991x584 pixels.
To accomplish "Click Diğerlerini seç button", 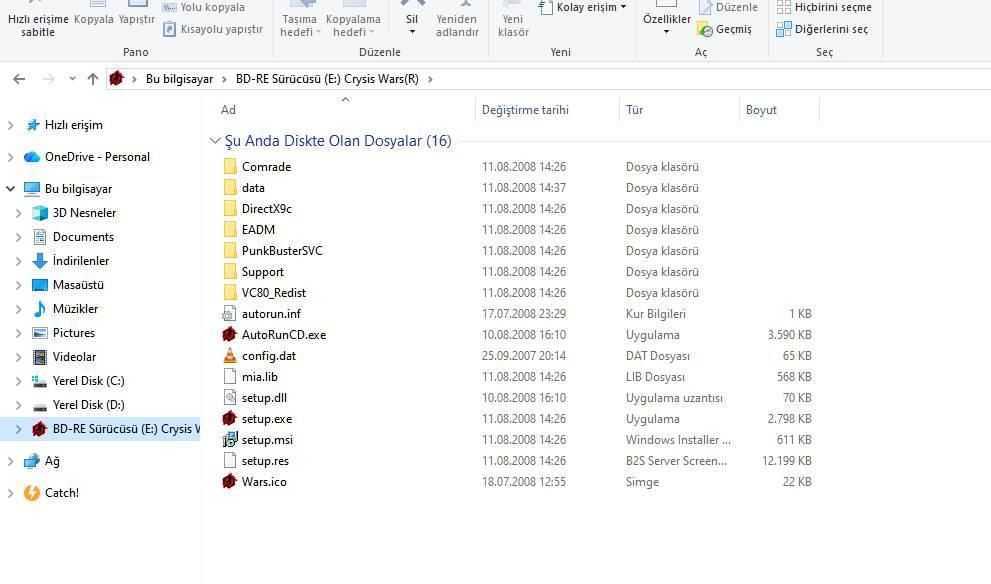I will click(822, 29).
